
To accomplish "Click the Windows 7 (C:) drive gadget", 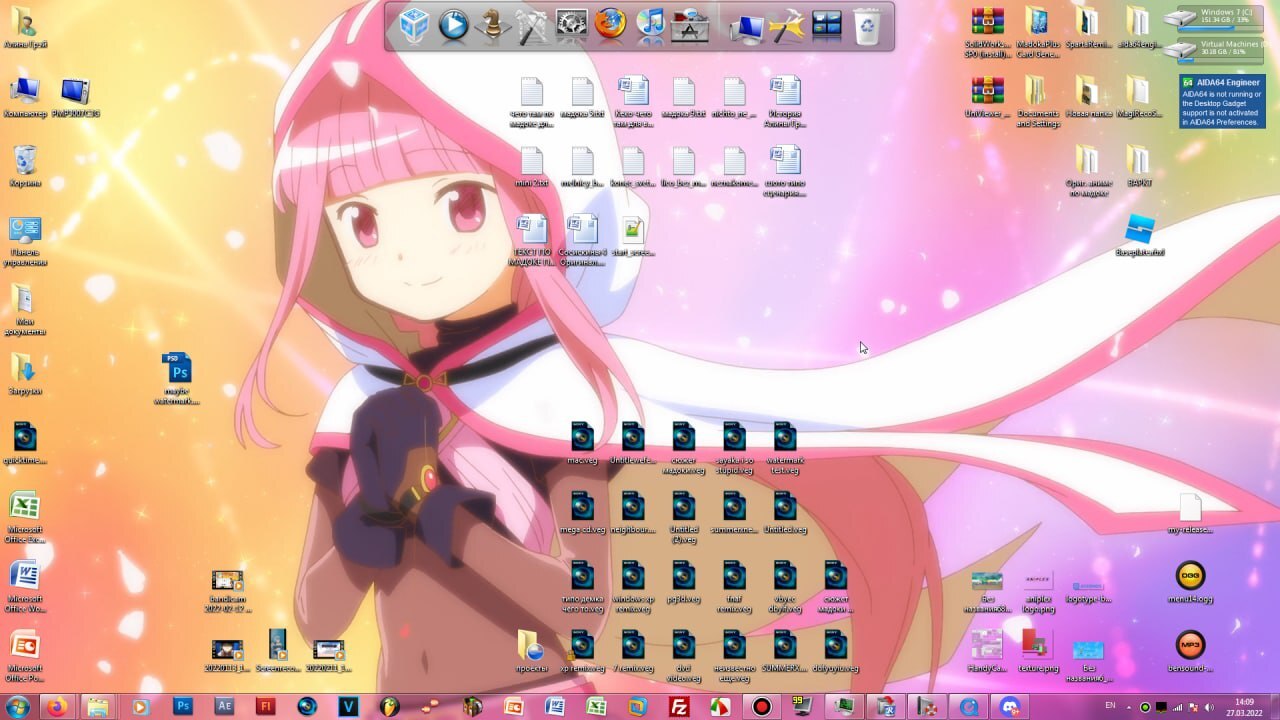I will [x=1220, y=17].
